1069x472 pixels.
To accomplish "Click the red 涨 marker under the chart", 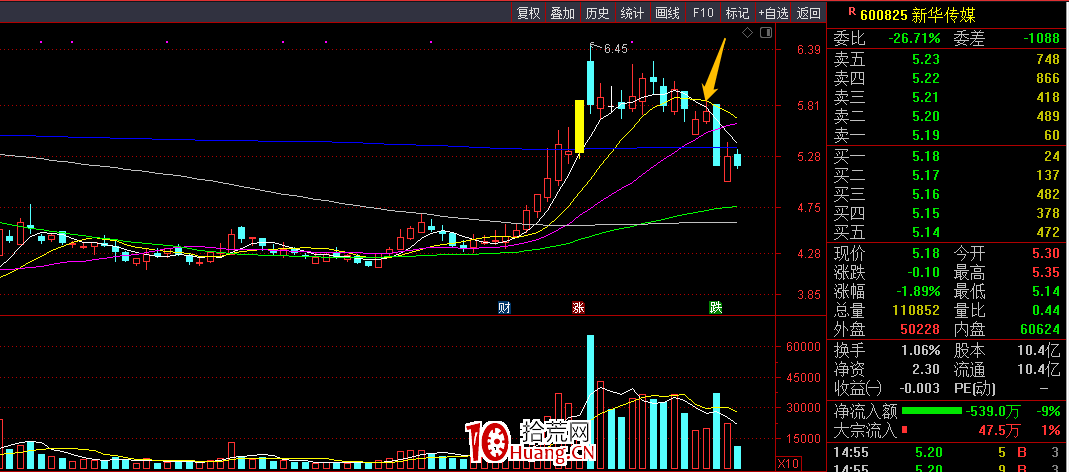I will (x=579, y=308).
